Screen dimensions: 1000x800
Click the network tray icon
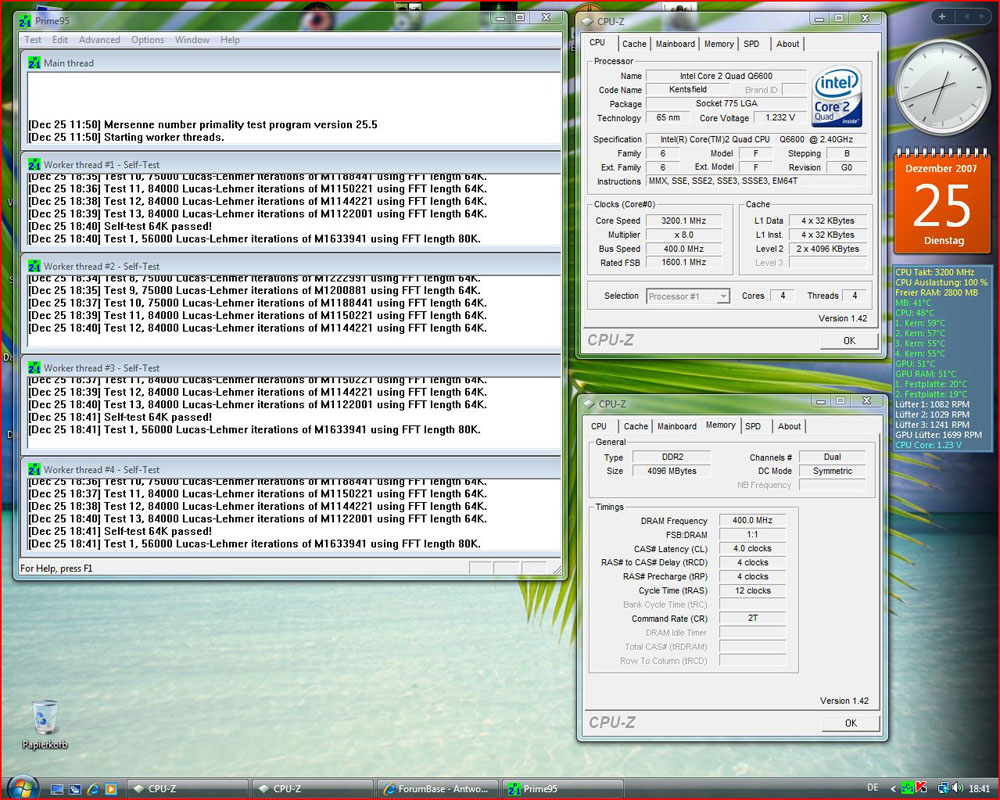(943, 789)
